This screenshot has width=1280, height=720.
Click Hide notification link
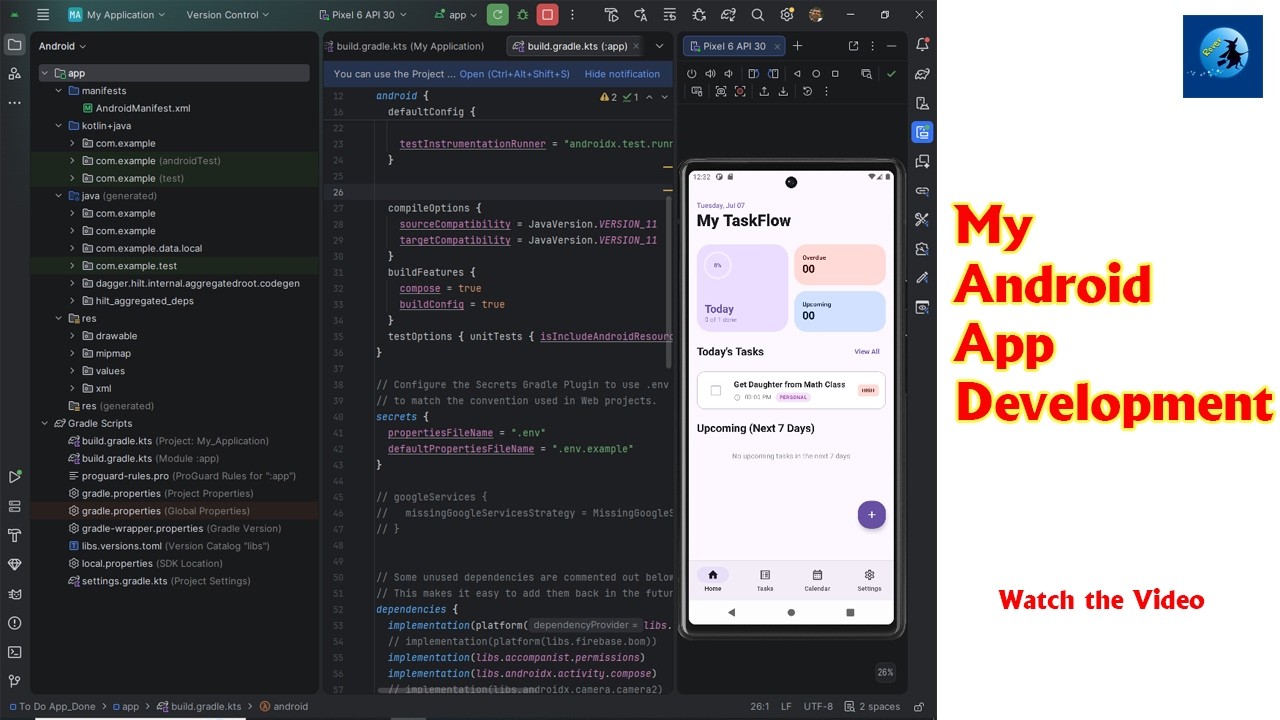coord(622,74)
